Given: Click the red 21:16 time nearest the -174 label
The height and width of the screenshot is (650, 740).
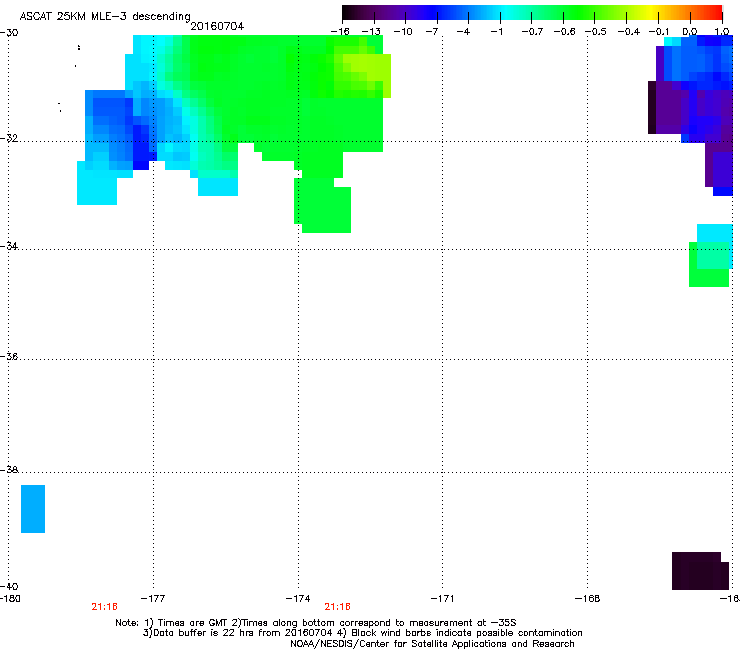Looking at the screenshot, I should tap(337, 607).
